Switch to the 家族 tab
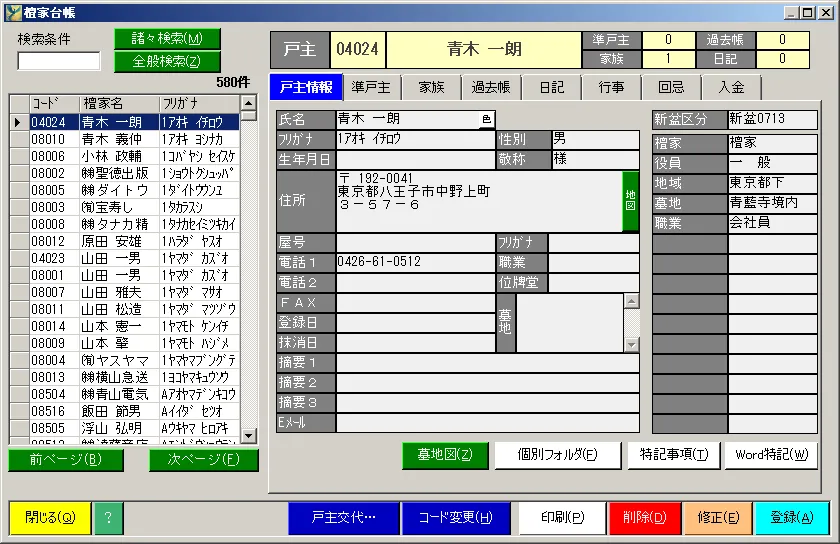840x544 pixels. 431,87
